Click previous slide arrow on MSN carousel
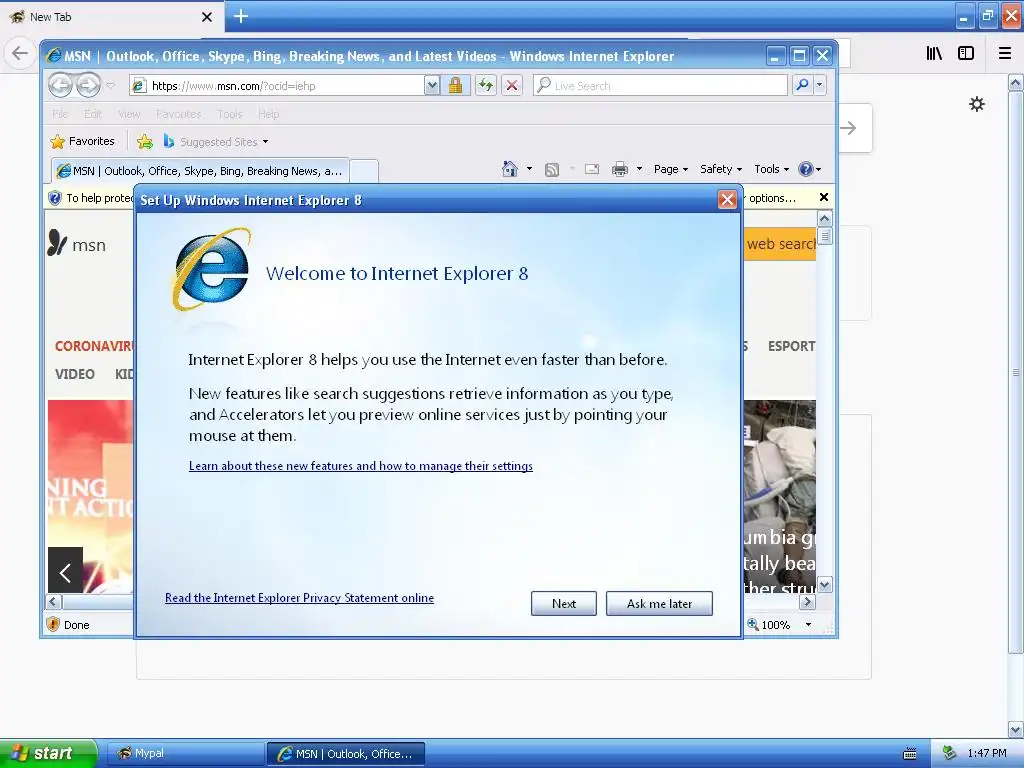 tap(65, 570)
